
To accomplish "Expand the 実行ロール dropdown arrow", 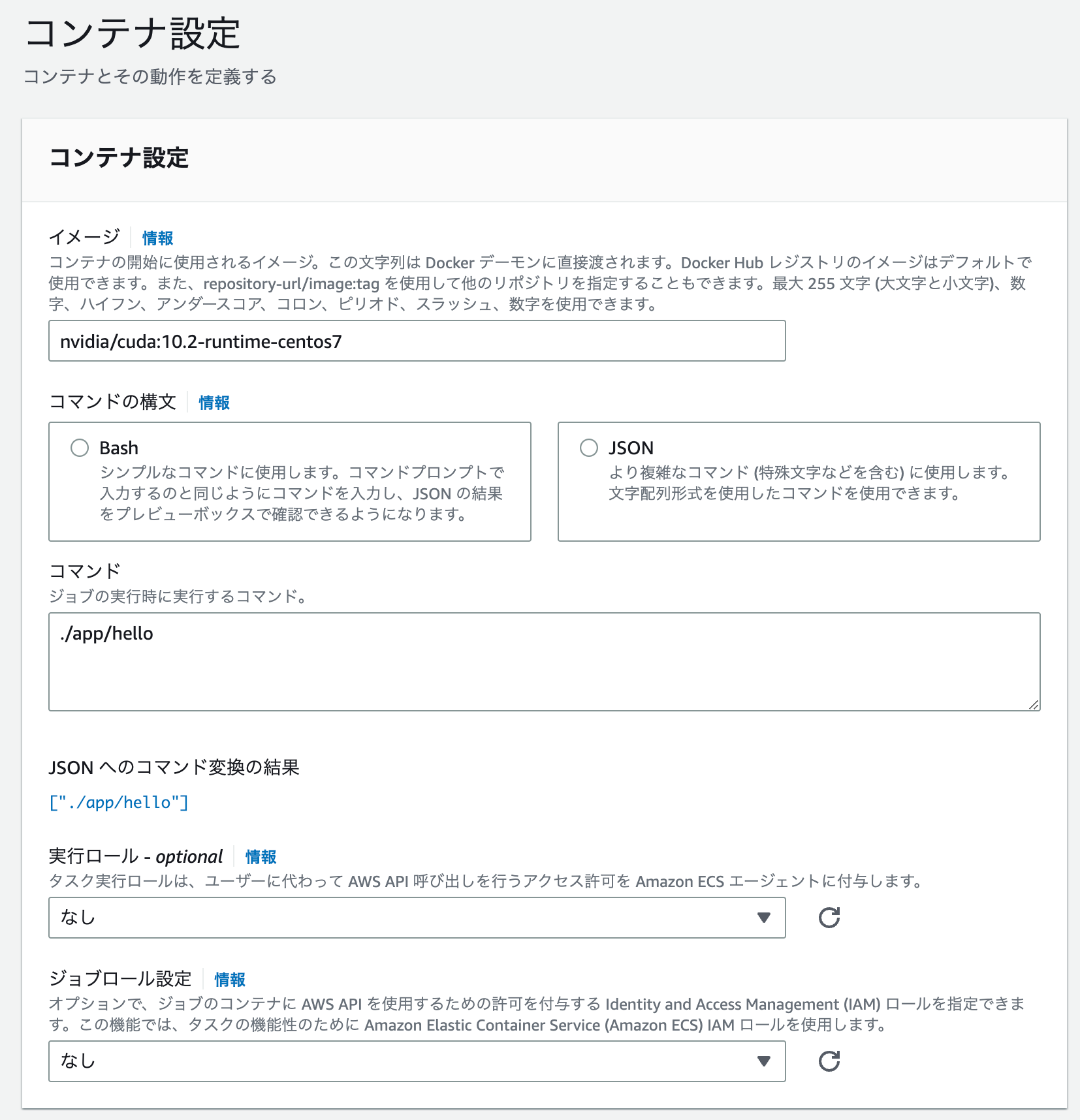I will [764, 918].
